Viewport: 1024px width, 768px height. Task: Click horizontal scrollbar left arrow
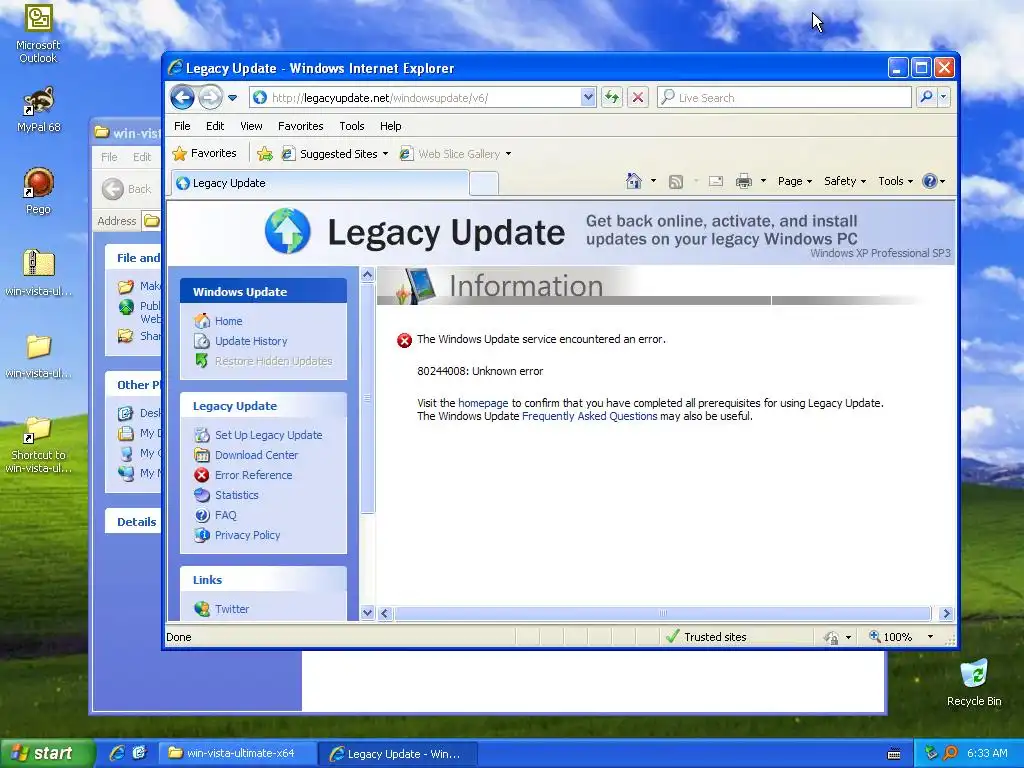[385, 613]
